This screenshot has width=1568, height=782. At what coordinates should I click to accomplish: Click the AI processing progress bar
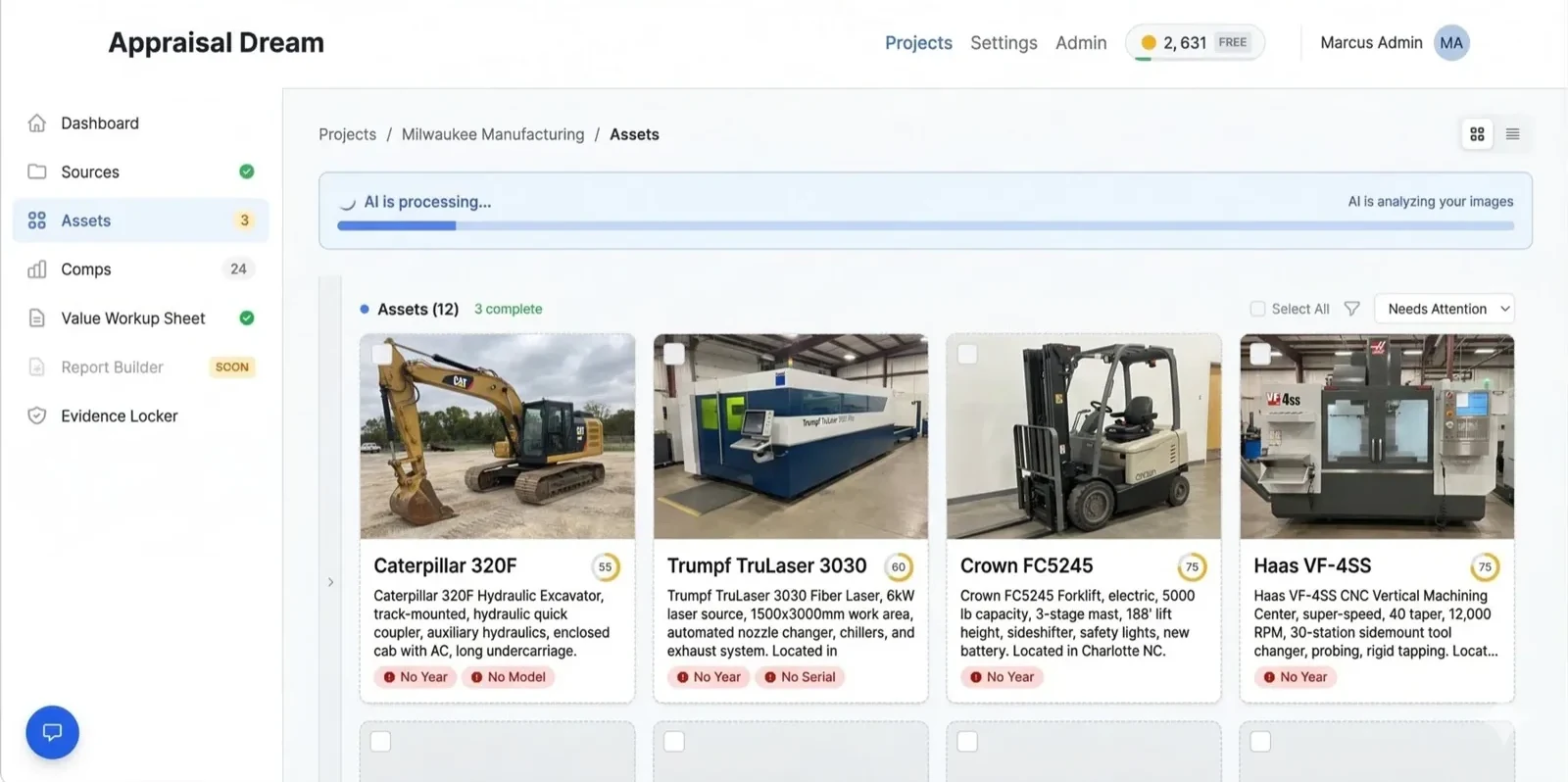[x=925, y=226]
